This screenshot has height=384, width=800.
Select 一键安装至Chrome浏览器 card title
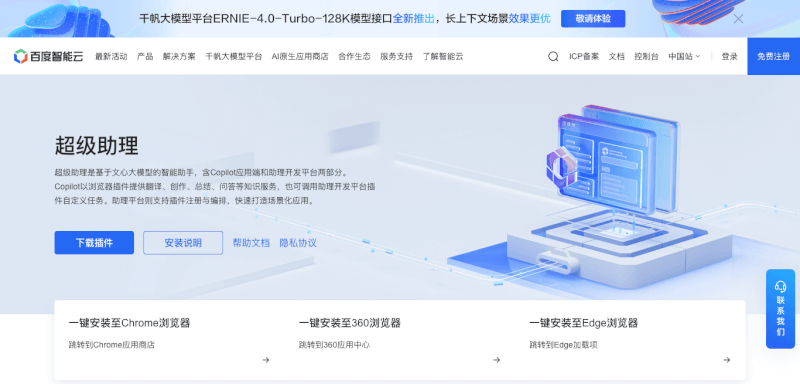(x=129, y=323)
